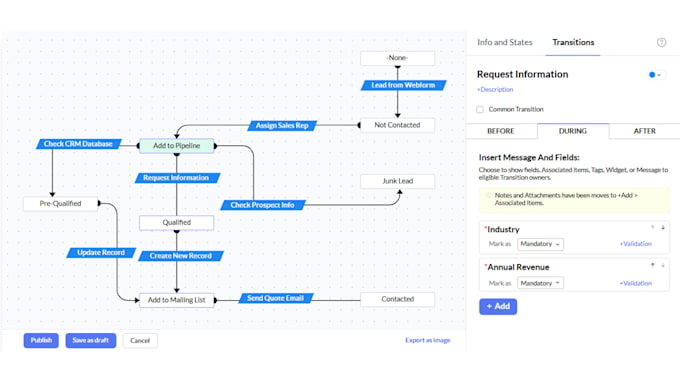
Task: Move Annual Revenue field up with arrow
Action: tap(652, 265)
